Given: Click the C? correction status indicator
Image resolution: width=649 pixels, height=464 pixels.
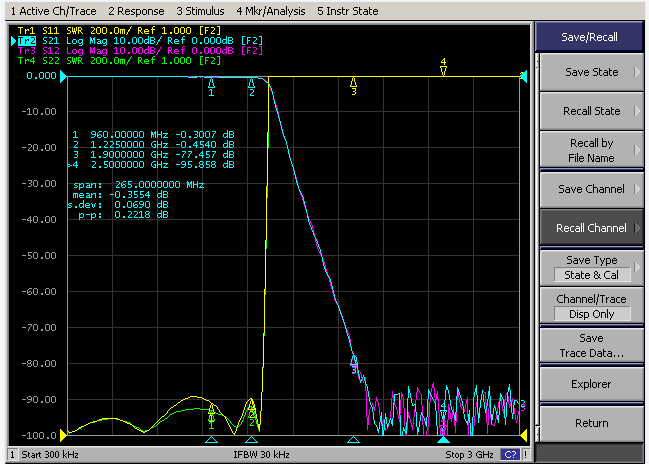Looking at the screenshot, I should (x=510, y=454).
